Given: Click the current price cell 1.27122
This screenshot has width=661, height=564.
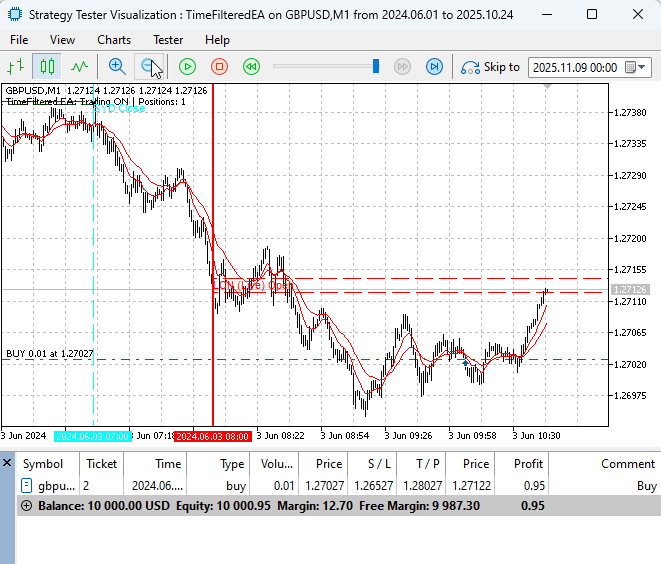Looking at the screenshot, I should pyautogui.click(x=471, y=486).
